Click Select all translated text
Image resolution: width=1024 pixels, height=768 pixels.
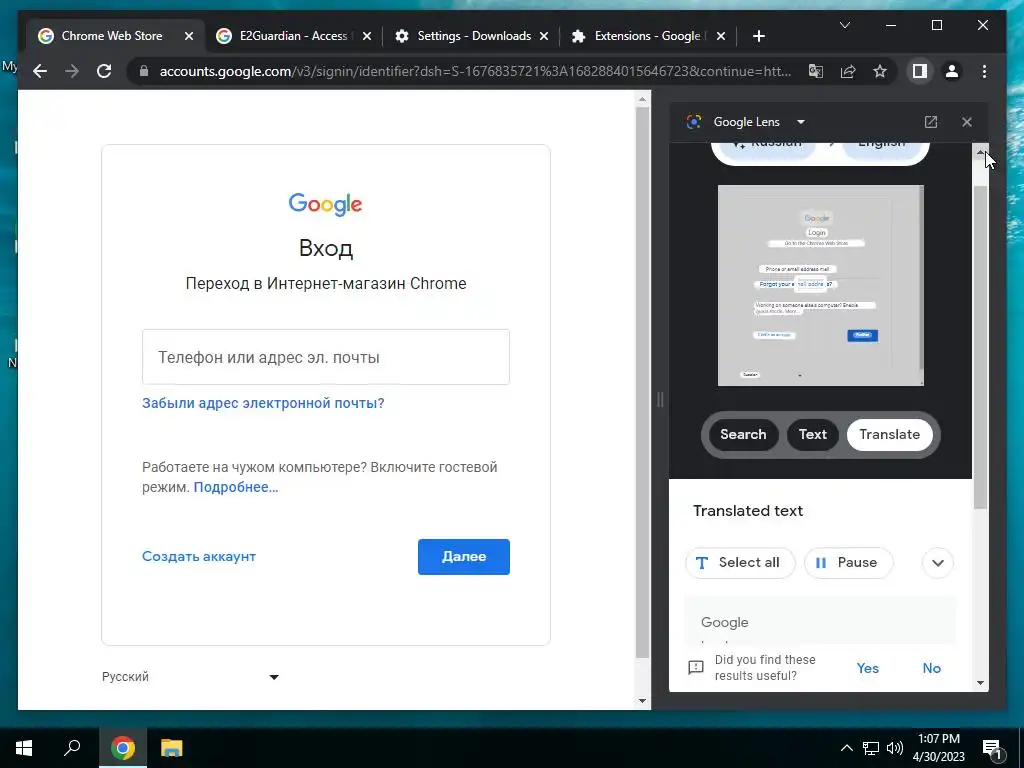pyautogui.click(x=740, y=562)
